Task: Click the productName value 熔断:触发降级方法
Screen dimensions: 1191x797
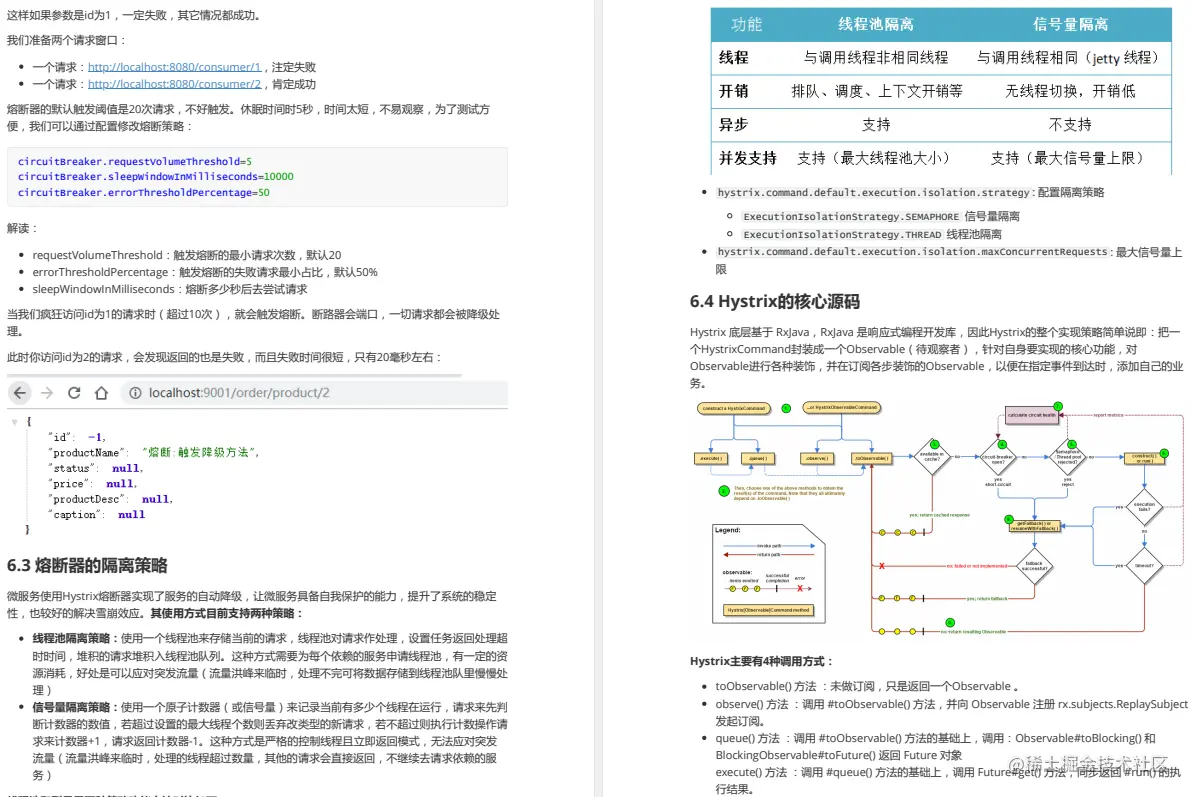Action: [201, 453]
